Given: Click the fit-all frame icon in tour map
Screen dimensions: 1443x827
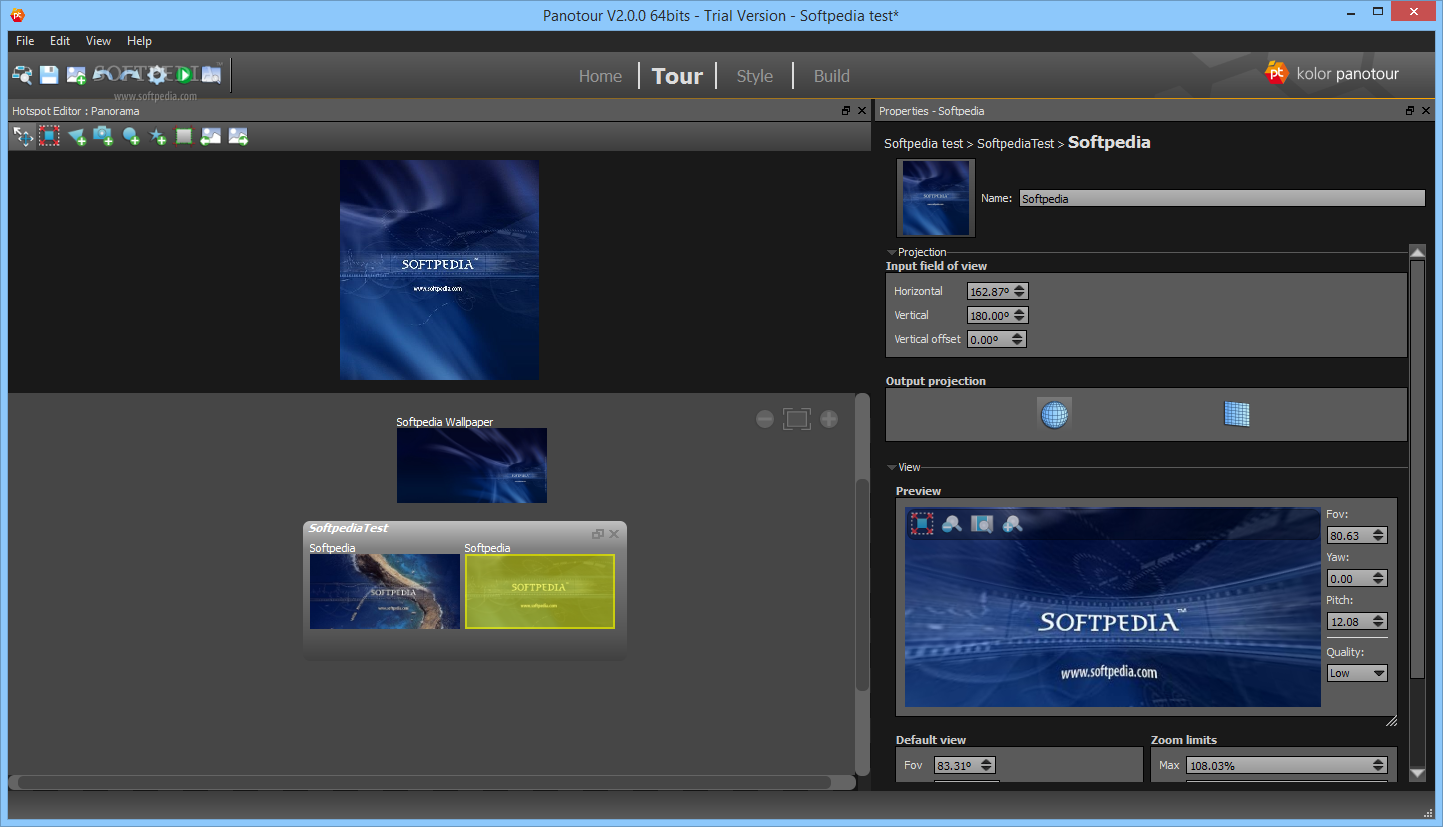Looking at the screenshot, I should pyautogui.click(x=797, y=419).
